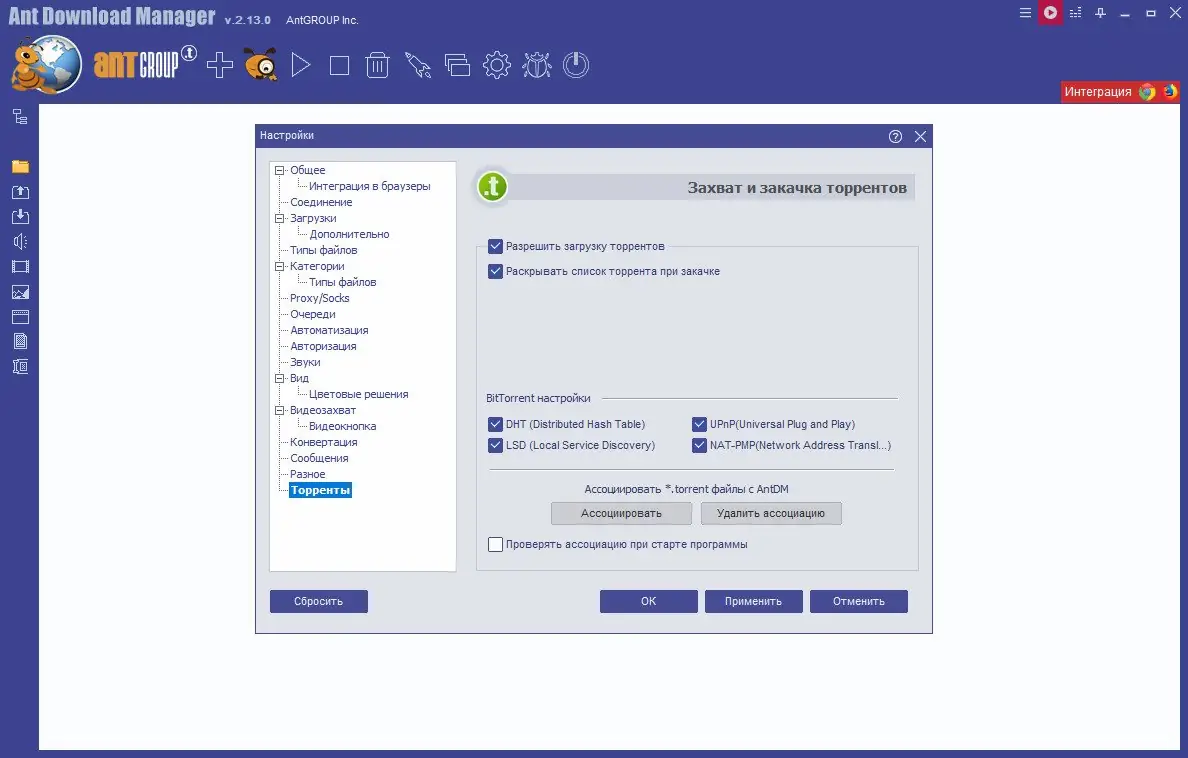Click 'Отменить' cancel button
Screen dimensions: 1188x758
(858, 601)
